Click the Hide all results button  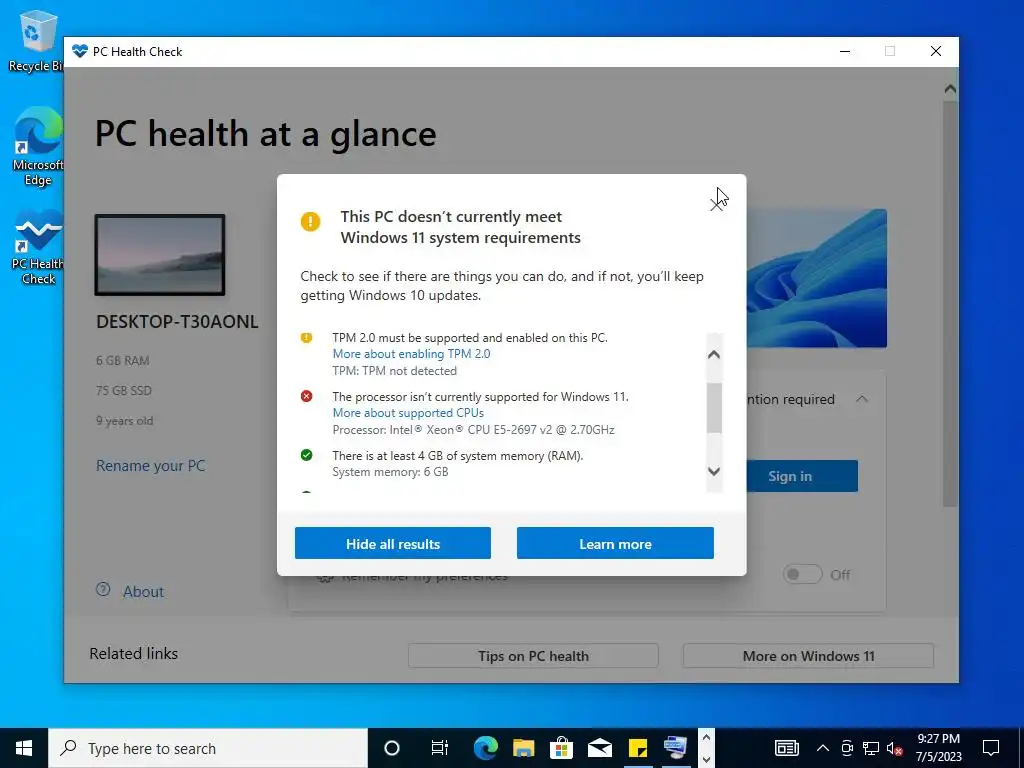(392, 543)
